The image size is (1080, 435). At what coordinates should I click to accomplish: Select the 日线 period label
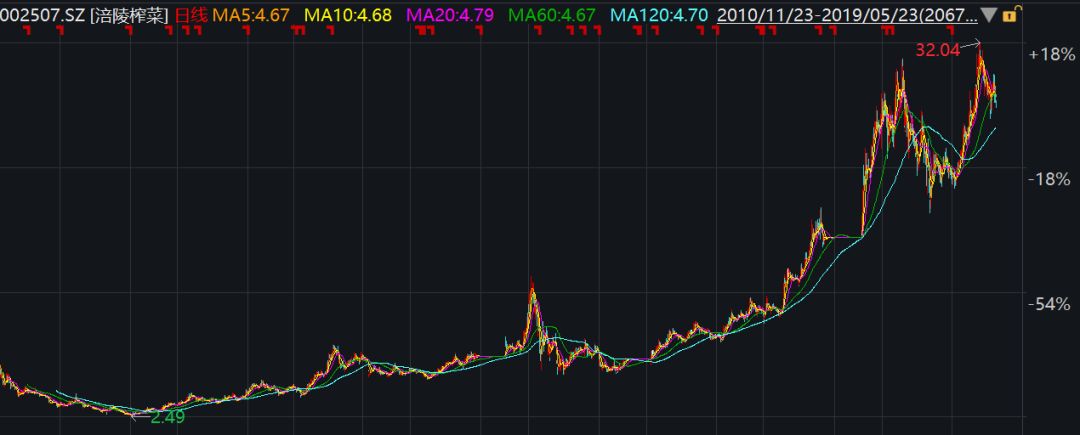click(x=191, y=14)
